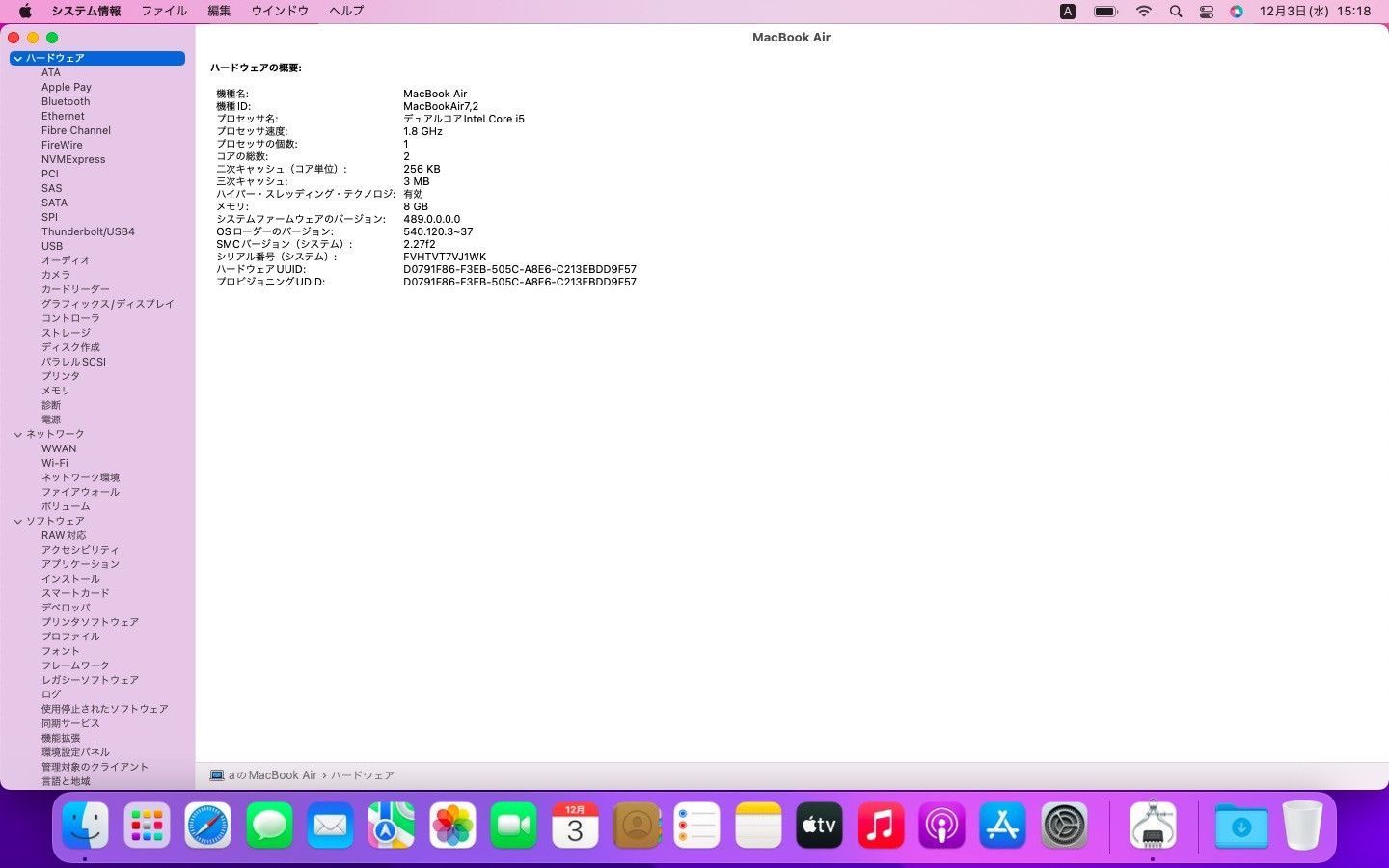This screenshot has height=868, width=1389.
Task: Click the date and time display
Action: coord(1315,12)
